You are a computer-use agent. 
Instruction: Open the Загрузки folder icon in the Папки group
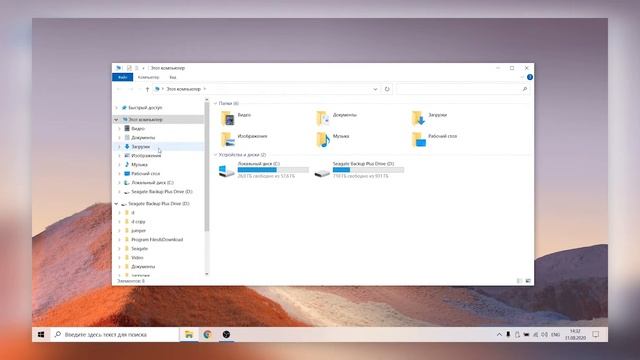[x=418, y=118]
